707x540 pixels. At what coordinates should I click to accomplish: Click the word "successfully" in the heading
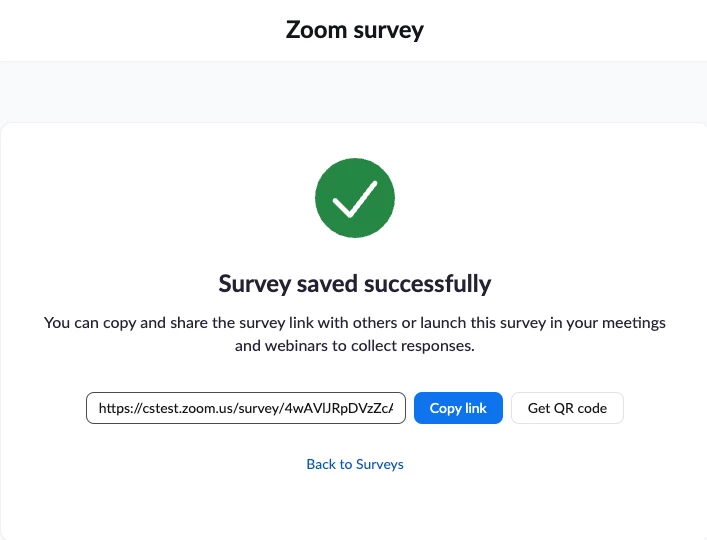pos(427,284)
